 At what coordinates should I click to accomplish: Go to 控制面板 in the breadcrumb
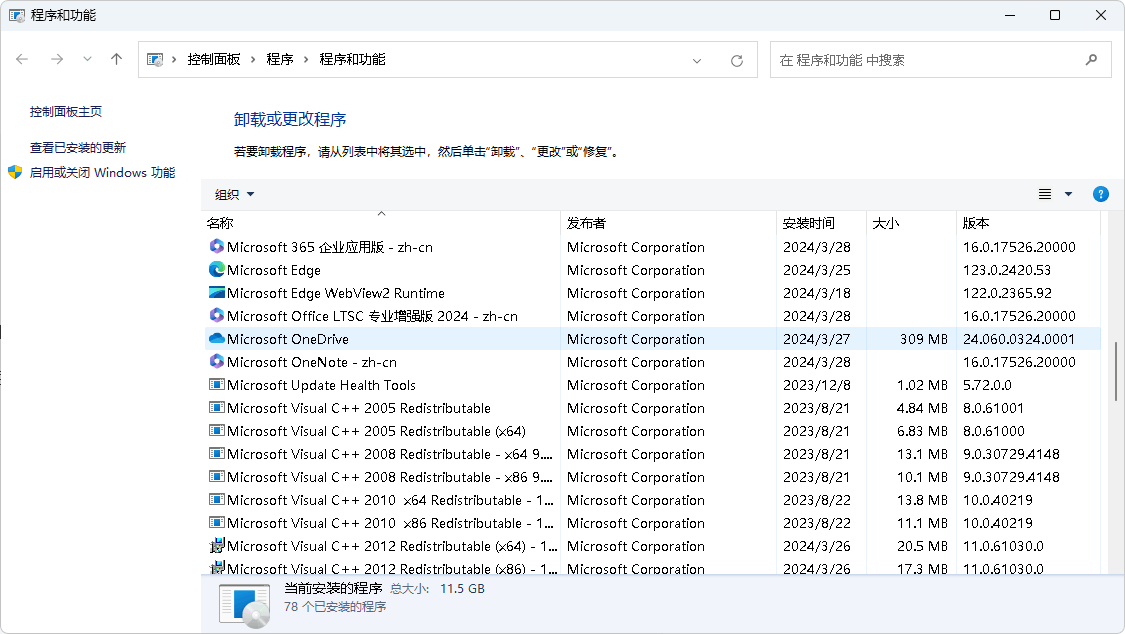pos(214,60)
